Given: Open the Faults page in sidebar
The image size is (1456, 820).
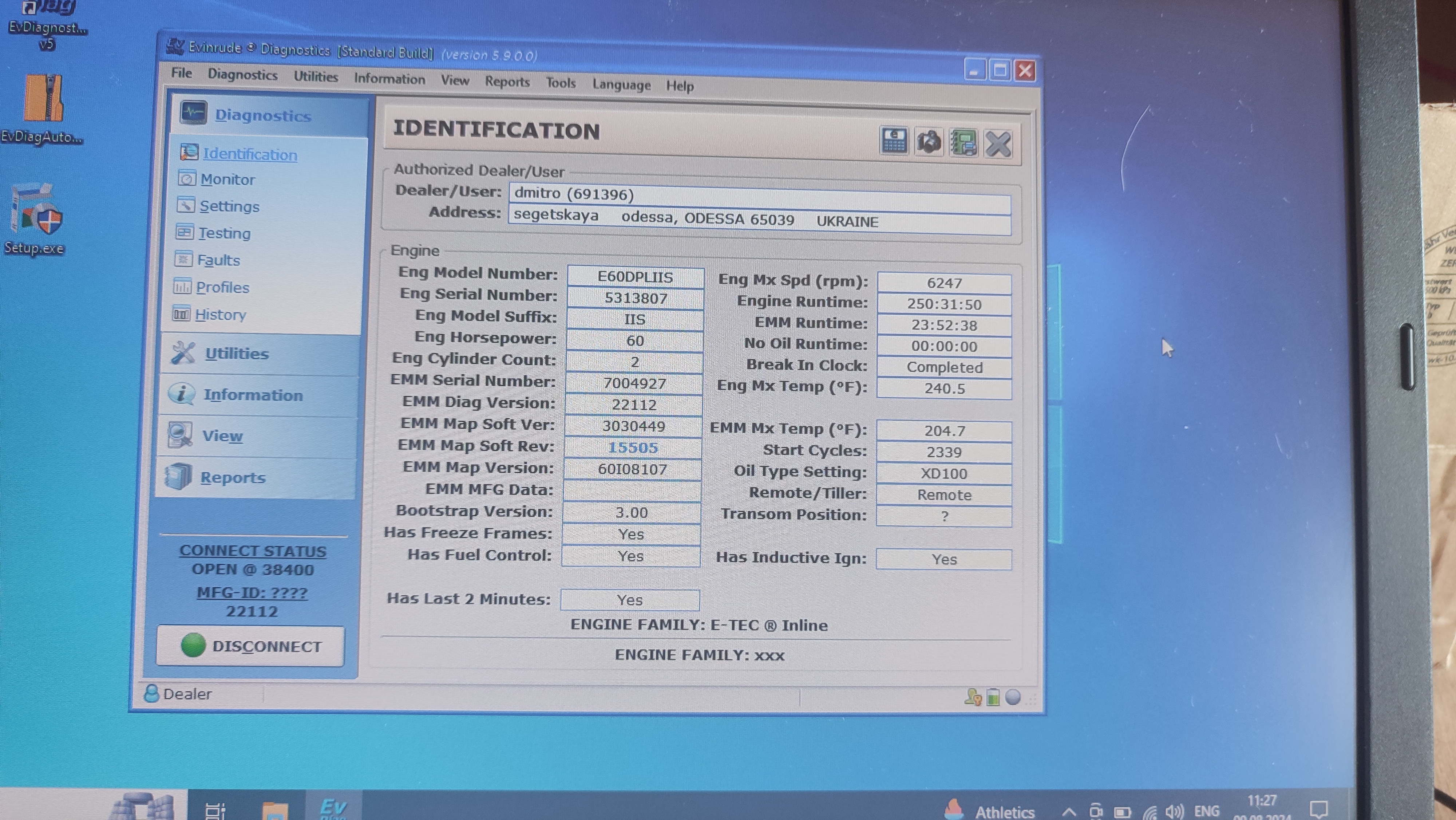Looking at the screenshot, I should [218, 260].
